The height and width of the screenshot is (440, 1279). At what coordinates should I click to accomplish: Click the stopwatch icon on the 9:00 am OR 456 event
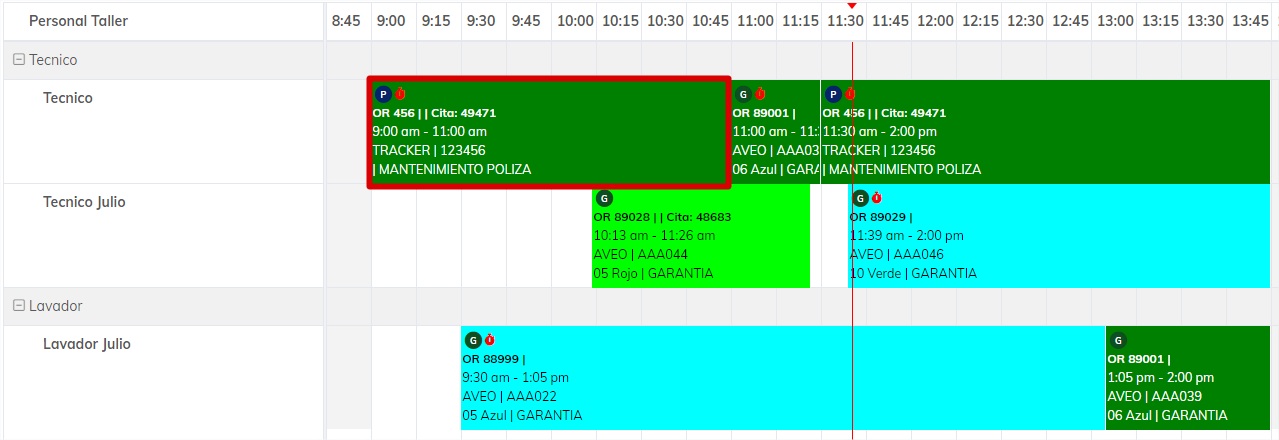click(x=400, y=94)
